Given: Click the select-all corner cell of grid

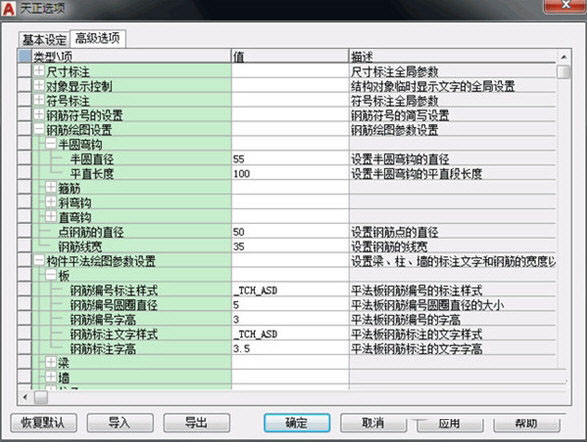Looking at the screenshot, I should coord(24,56).
